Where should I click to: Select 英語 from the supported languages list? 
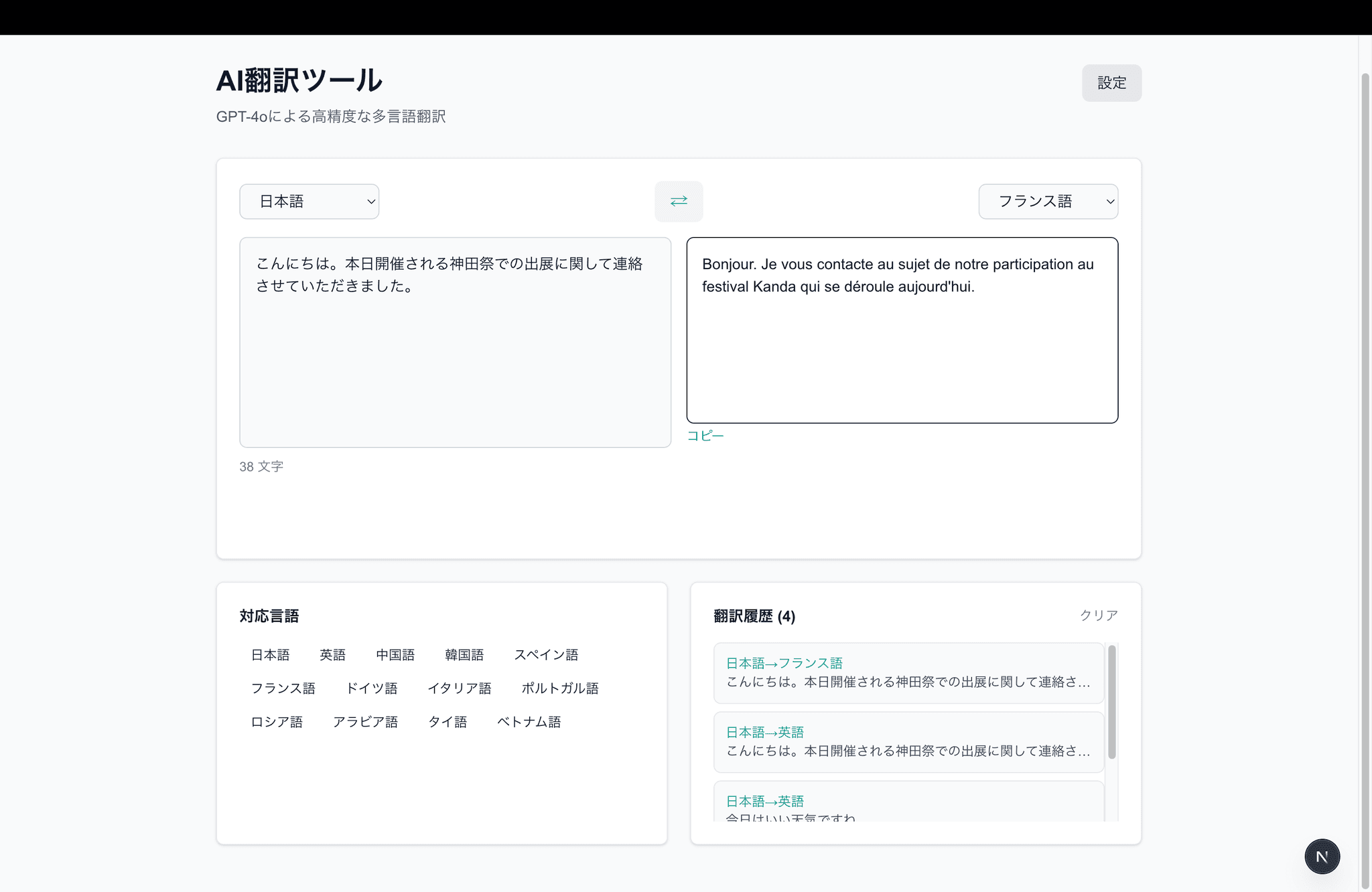point(333,655)
